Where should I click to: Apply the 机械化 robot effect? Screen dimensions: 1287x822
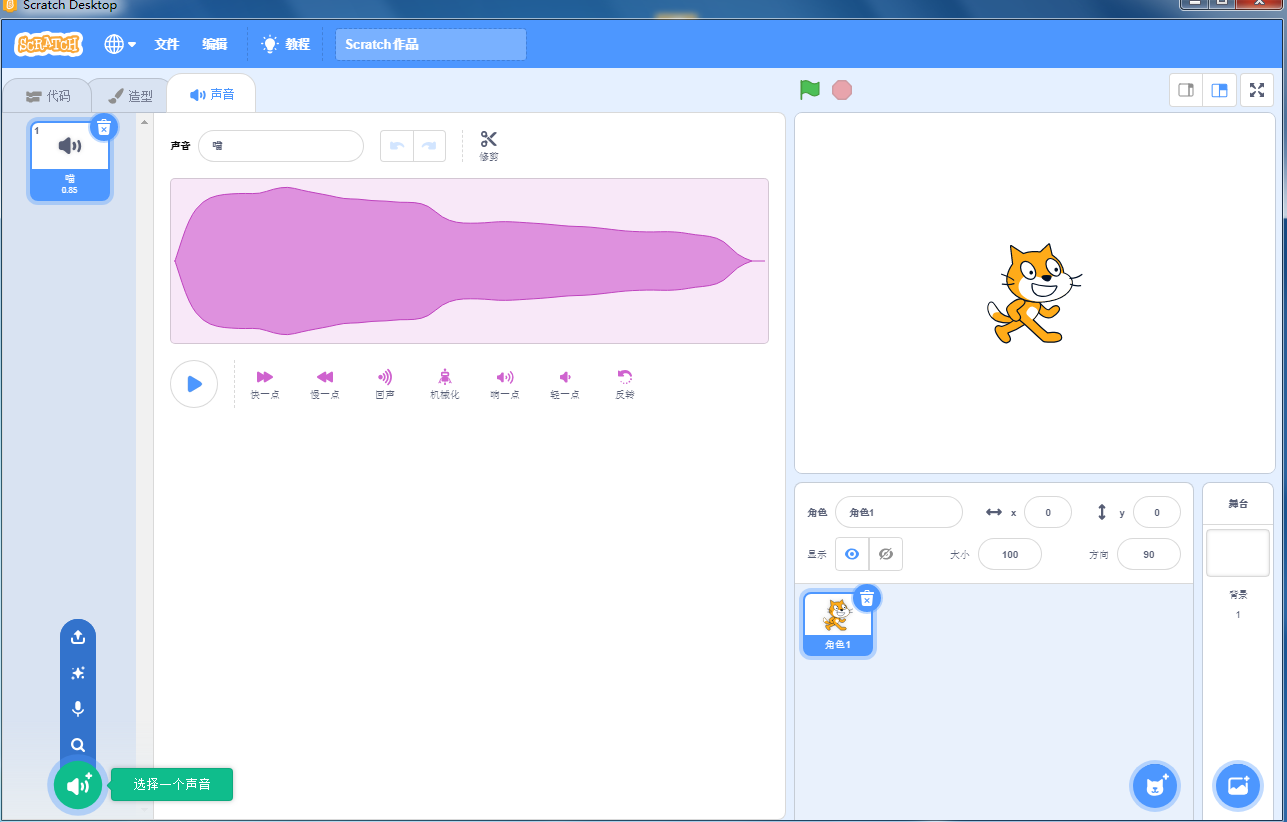tap(444, 383)
